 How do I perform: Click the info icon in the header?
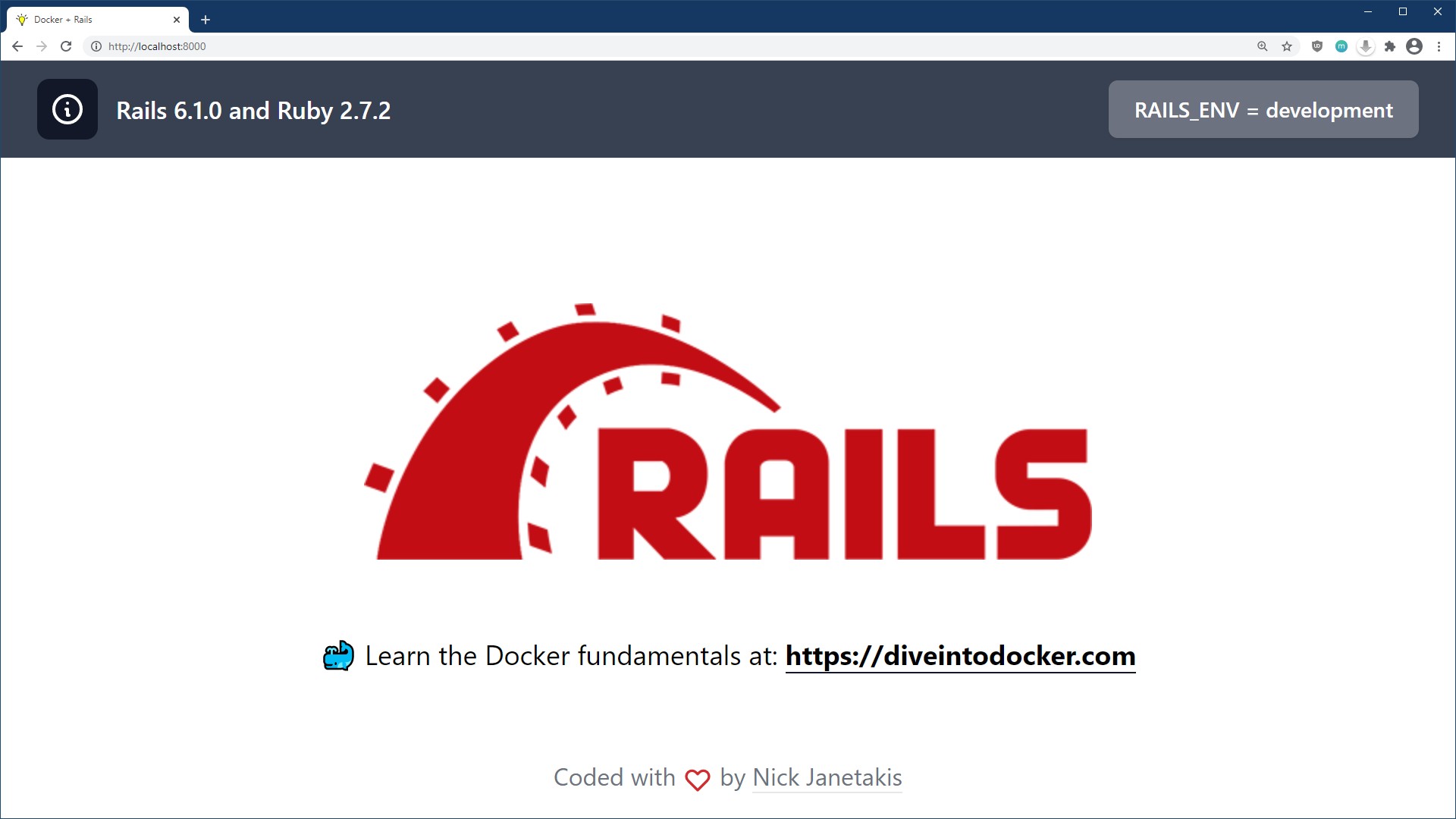[x=67, y=109]
